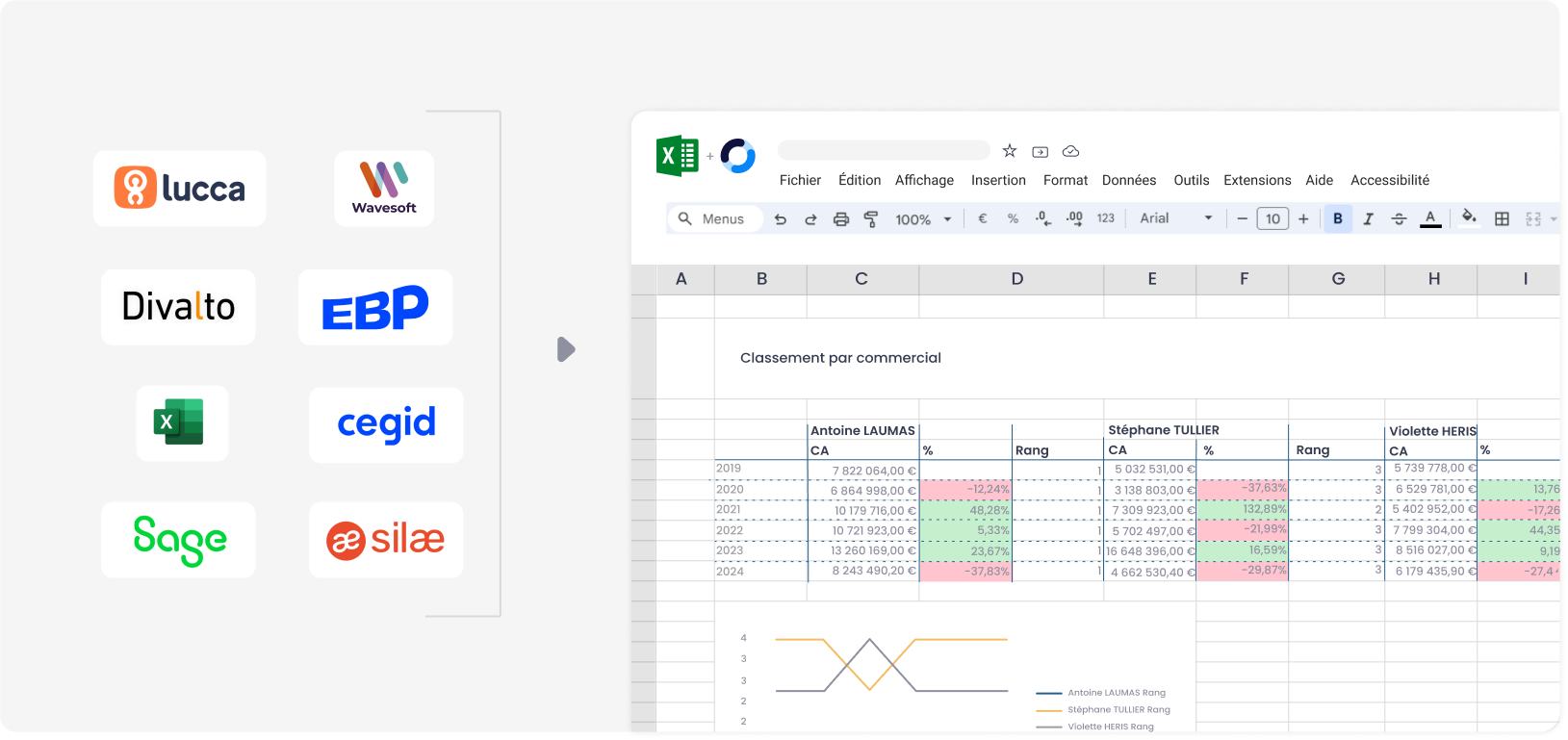Print the spreadsheet

click(x=841, y=219)
